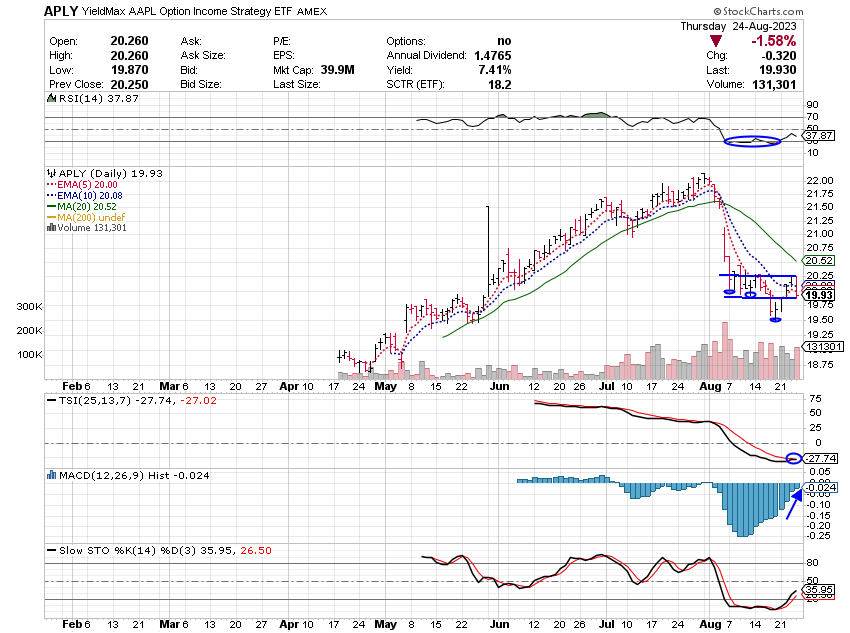Click the Mkt Cap value 39.9M
This screenshot has height=633, width=850.
tap(337, 70)
